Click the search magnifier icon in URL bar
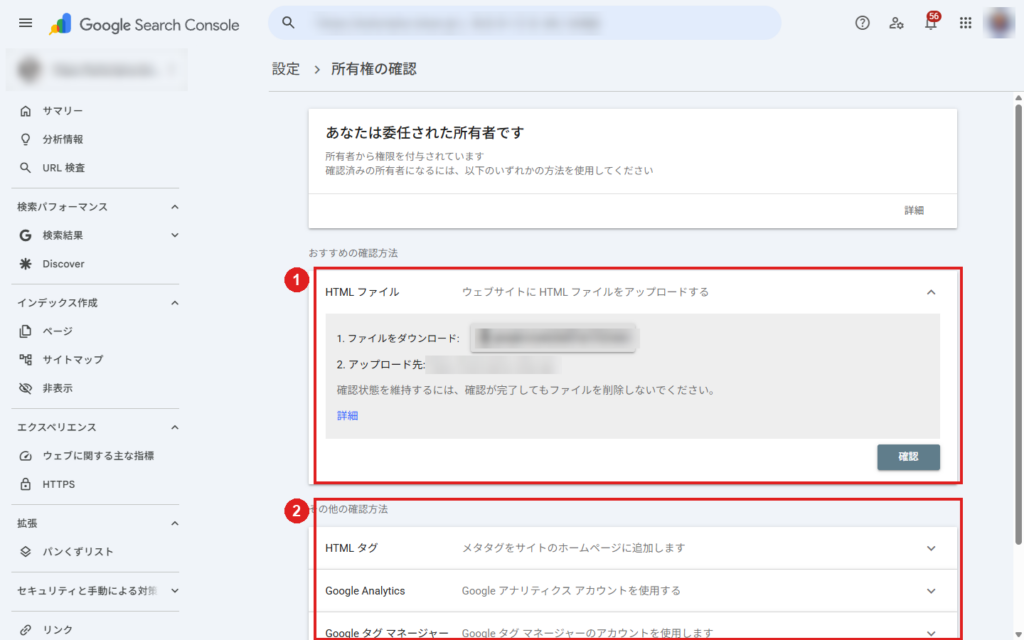Screen dimensions: 1024x640 pos(288,23)
